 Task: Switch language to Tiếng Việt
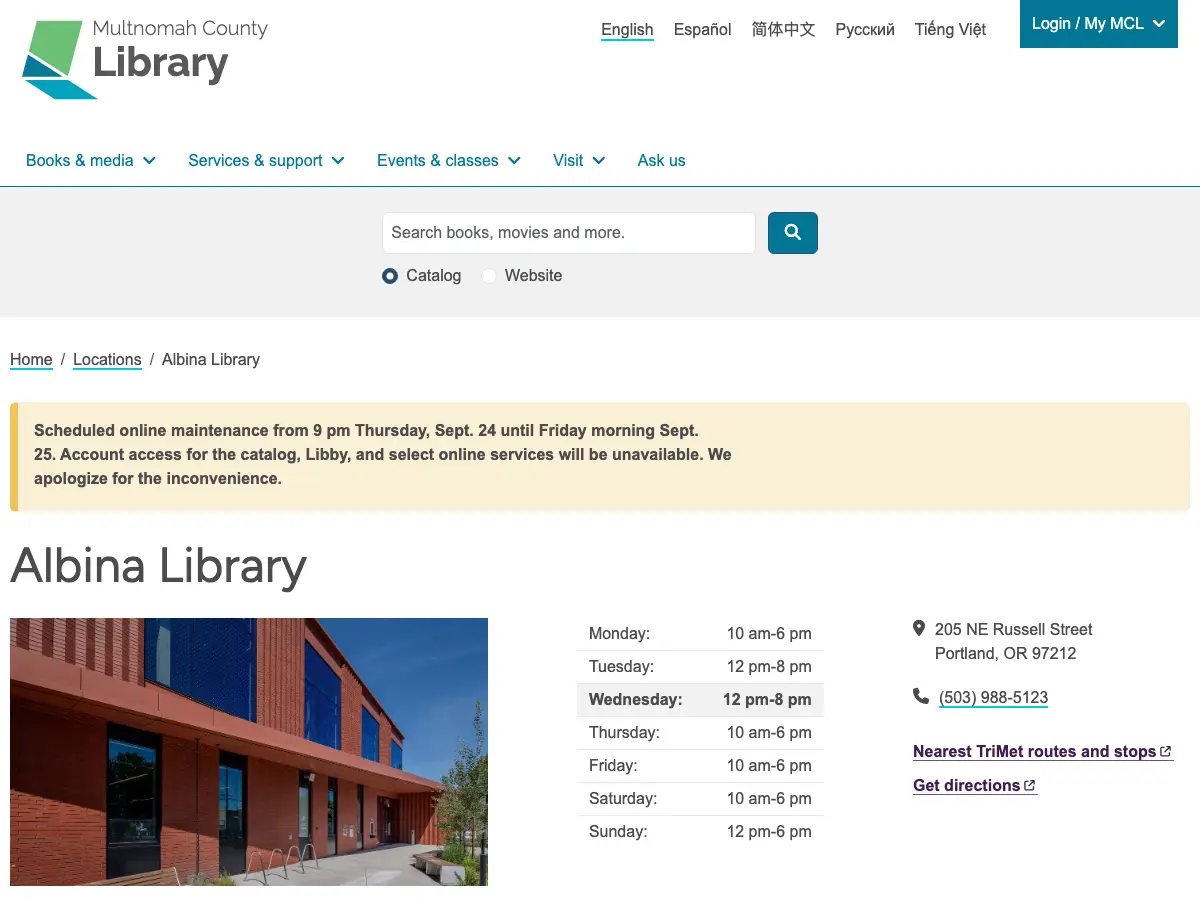coord(950,30)
